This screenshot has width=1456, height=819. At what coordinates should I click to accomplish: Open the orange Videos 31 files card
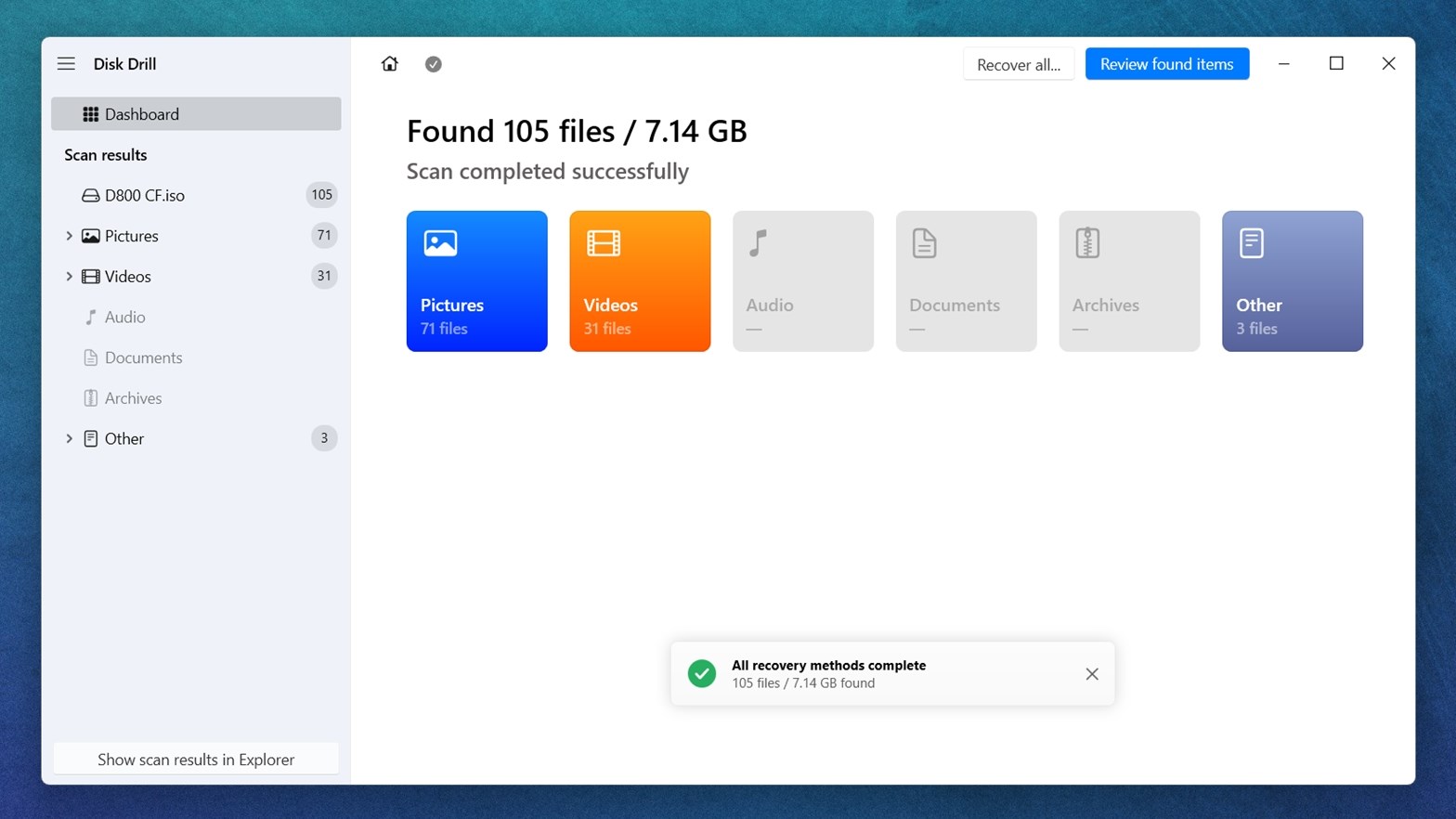click(x=640, y=281)
